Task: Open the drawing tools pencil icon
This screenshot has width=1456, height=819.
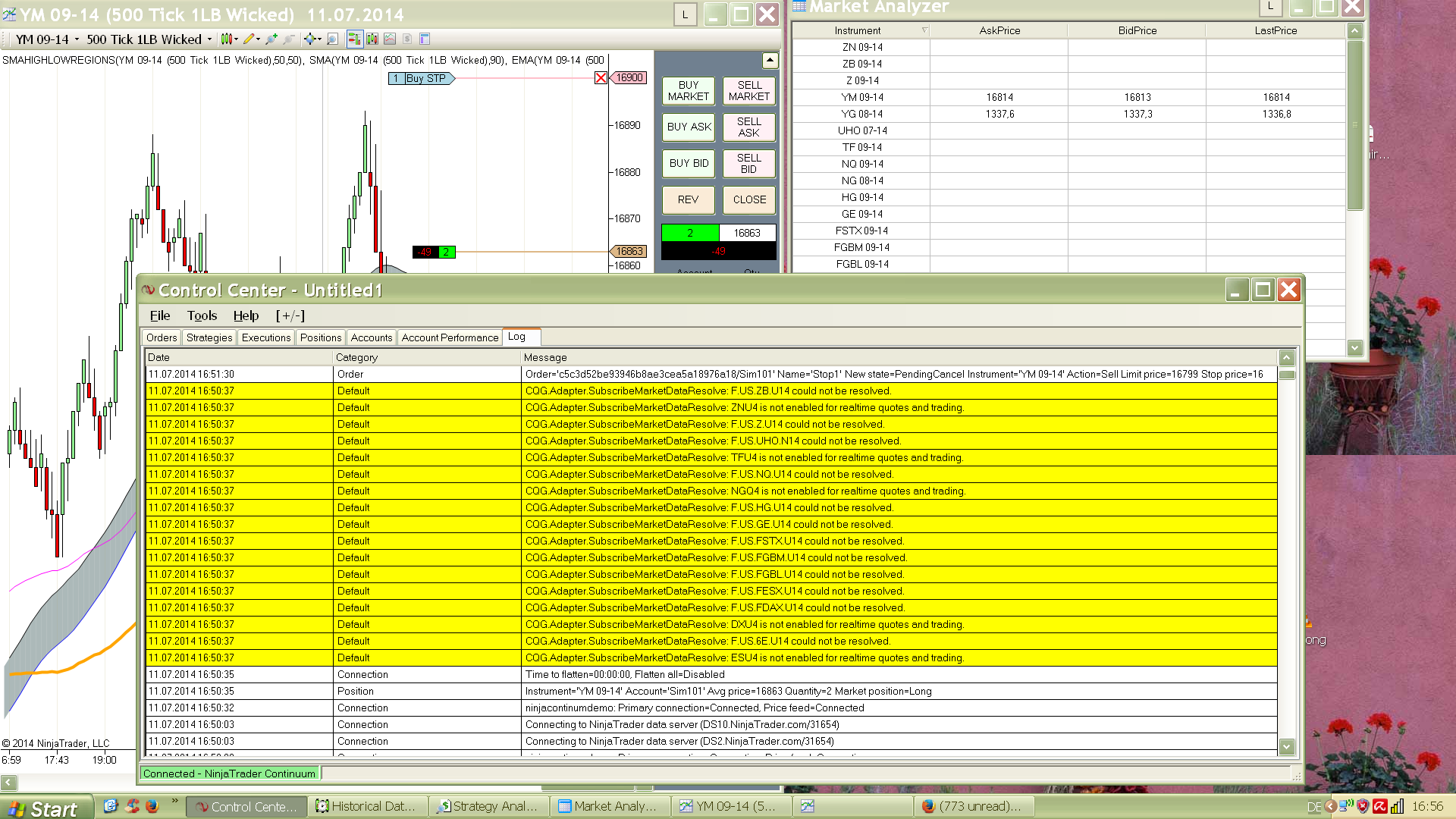Action: tap(249, 39)
